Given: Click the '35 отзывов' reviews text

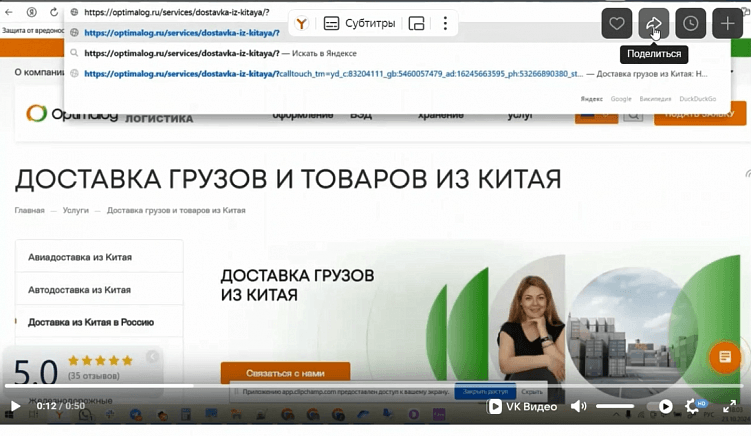Looking at the screenshot, I should click(94, 376).
